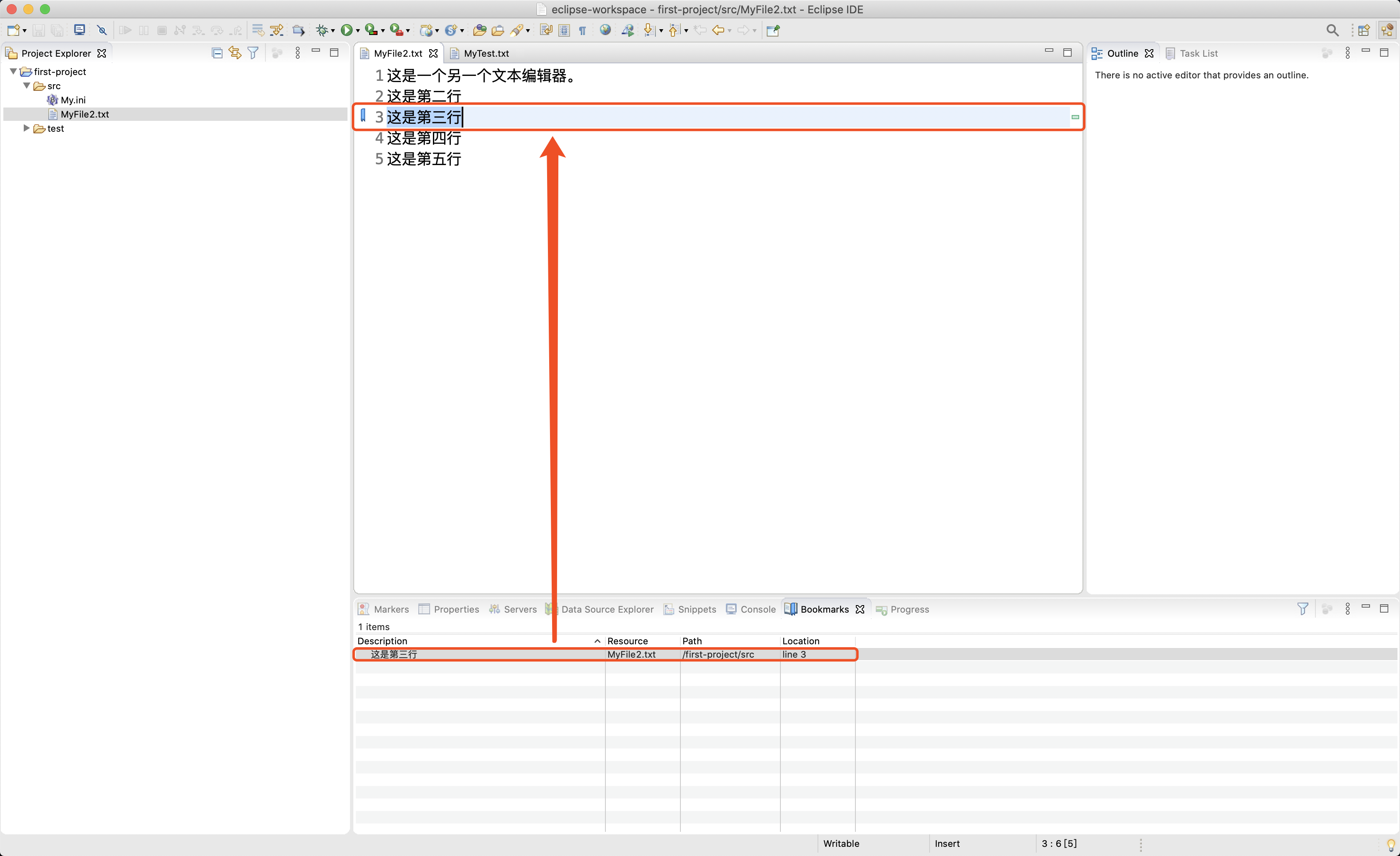Viewport: 1400px width, 856px height.
Task: Click the New file wizard icon
Action: pos(13,30)
